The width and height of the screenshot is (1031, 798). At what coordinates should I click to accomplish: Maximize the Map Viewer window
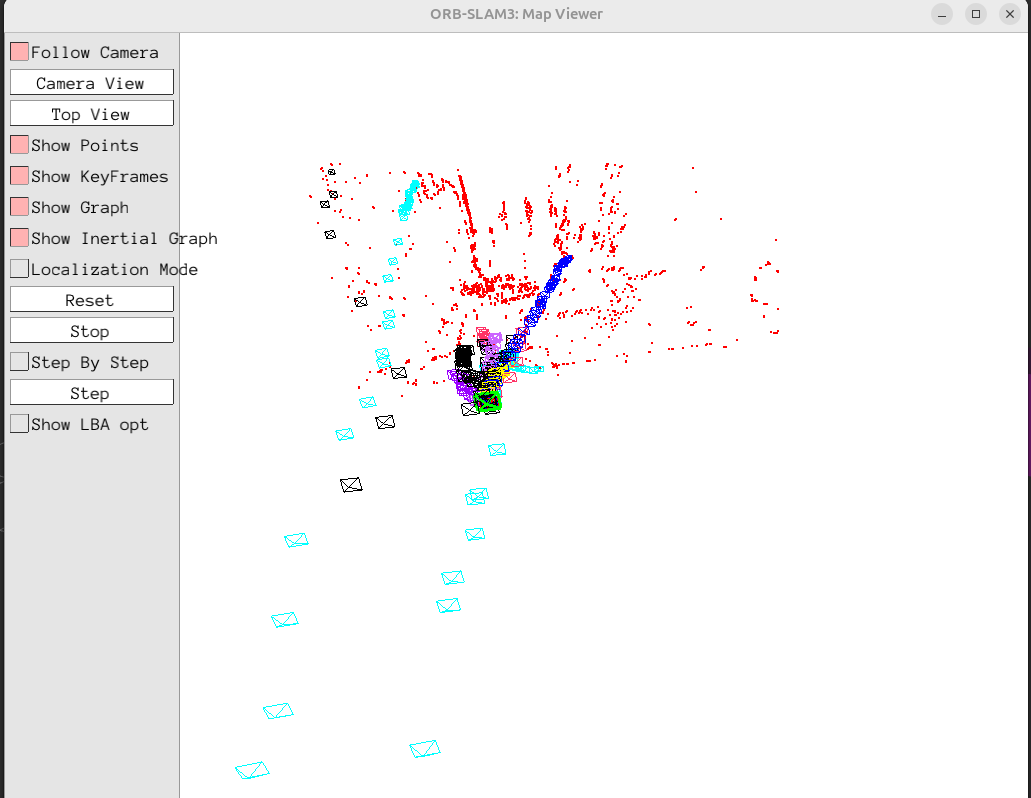click(976, 14)
